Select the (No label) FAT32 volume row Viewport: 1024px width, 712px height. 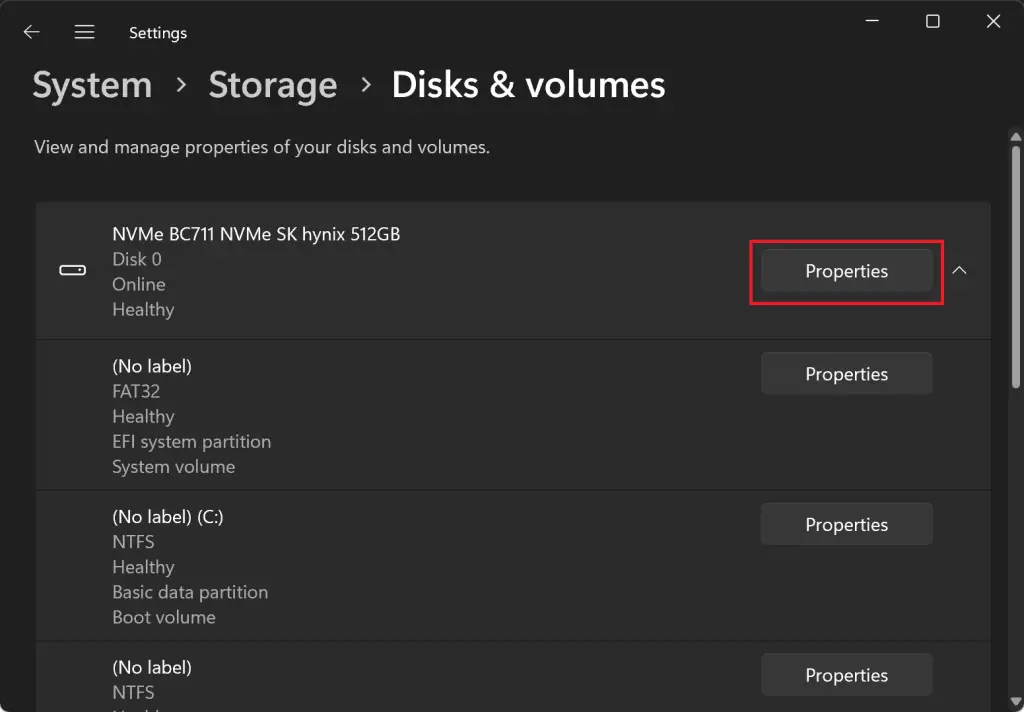400,414
